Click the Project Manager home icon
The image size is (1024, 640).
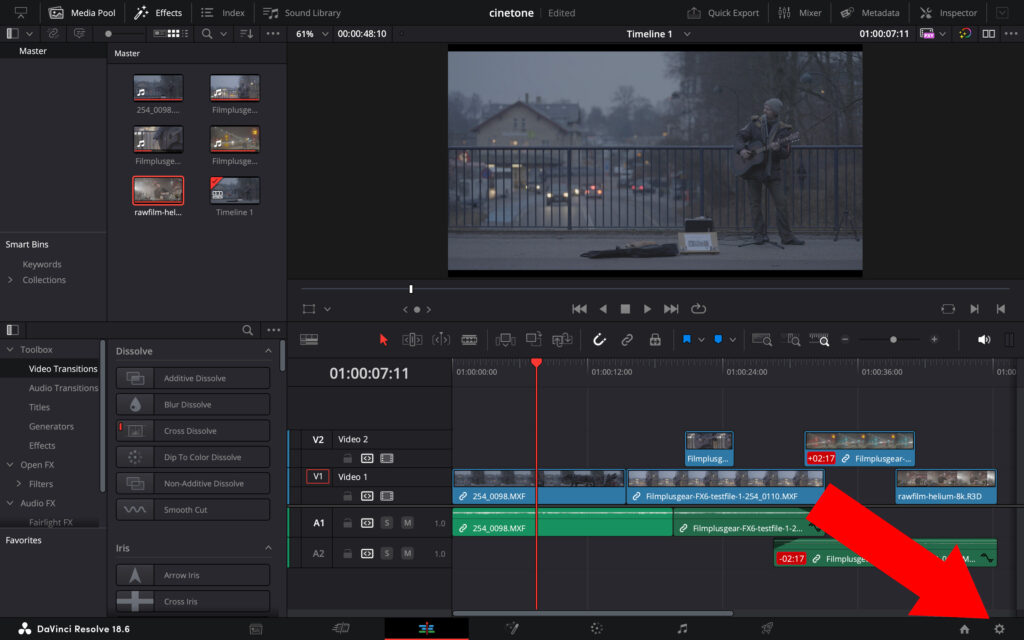point(964,629)
